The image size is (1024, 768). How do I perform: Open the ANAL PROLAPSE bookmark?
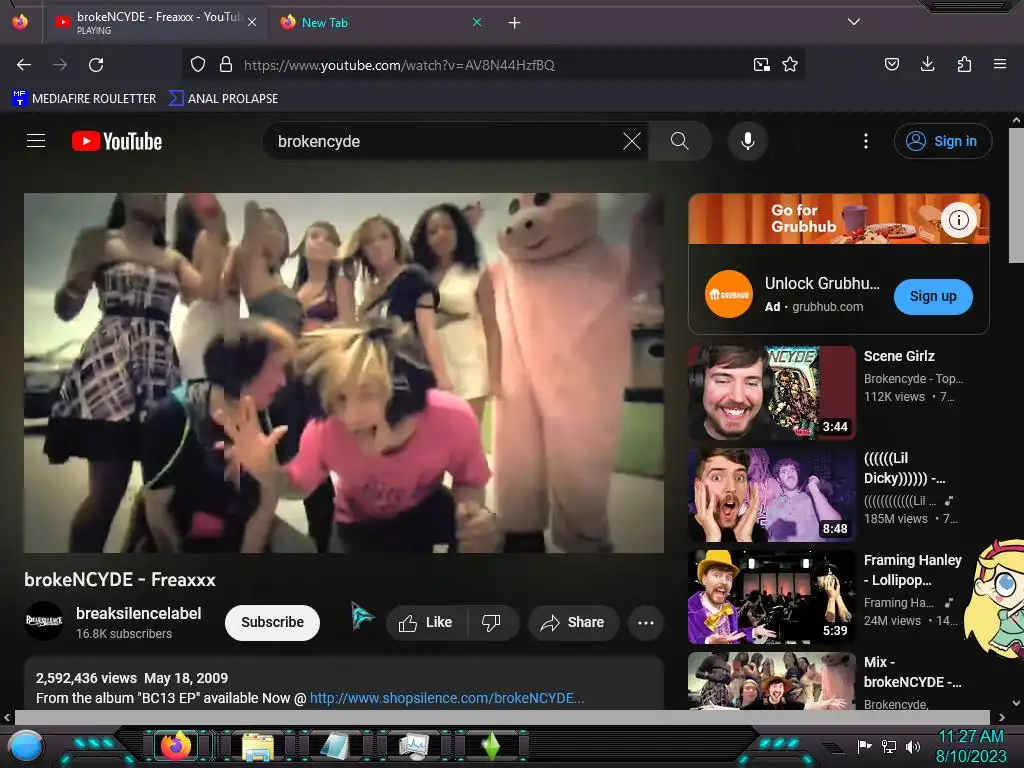pyautogui.click(x=224, y=99)
